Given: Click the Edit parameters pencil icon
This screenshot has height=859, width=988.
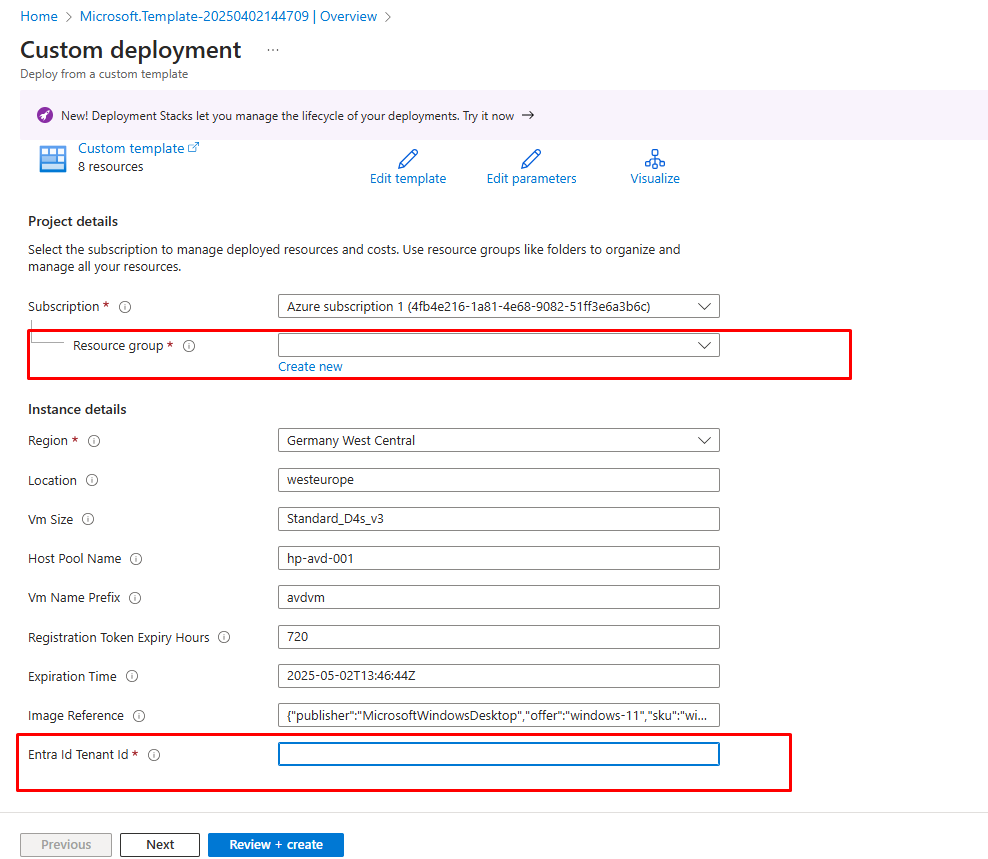Looking at the screenshot, I should click(531, 159).
